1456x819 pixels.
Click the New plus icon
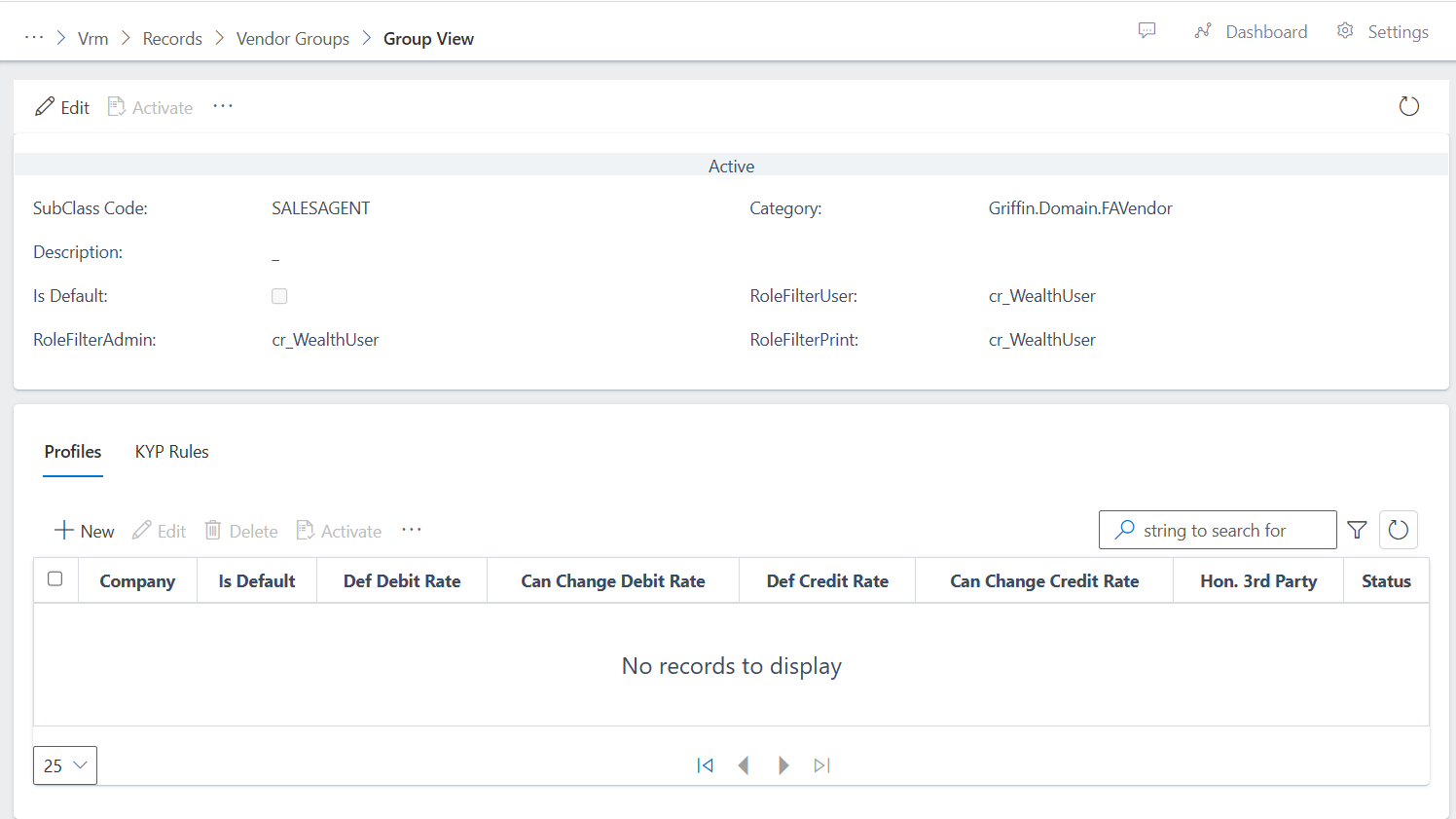pyautogui.click(x=62, y=530)
